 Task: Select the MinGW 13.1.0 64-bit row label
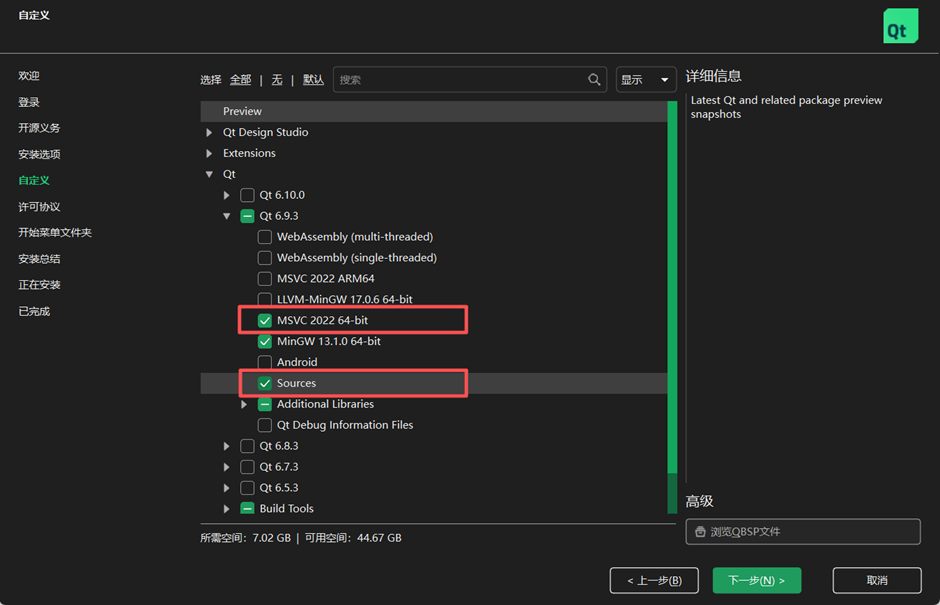pos(329,341)
